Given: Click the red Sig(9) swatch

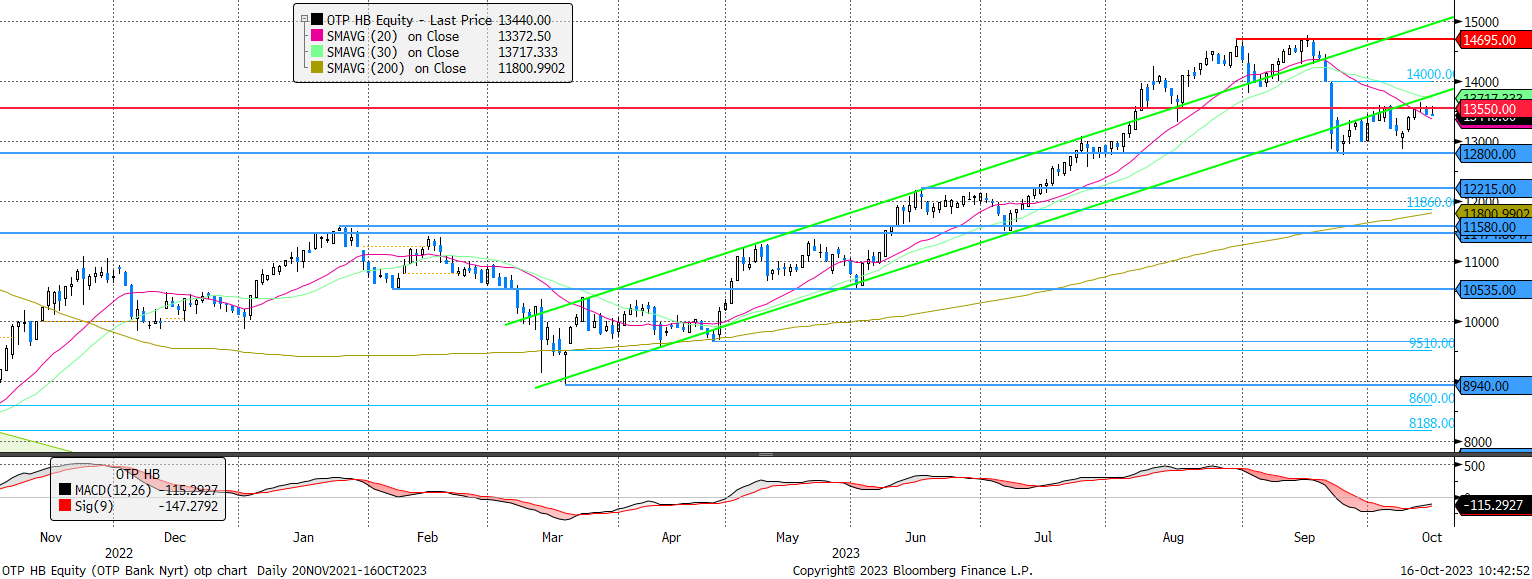Looking at the screenshot, I should click(65, 507).
